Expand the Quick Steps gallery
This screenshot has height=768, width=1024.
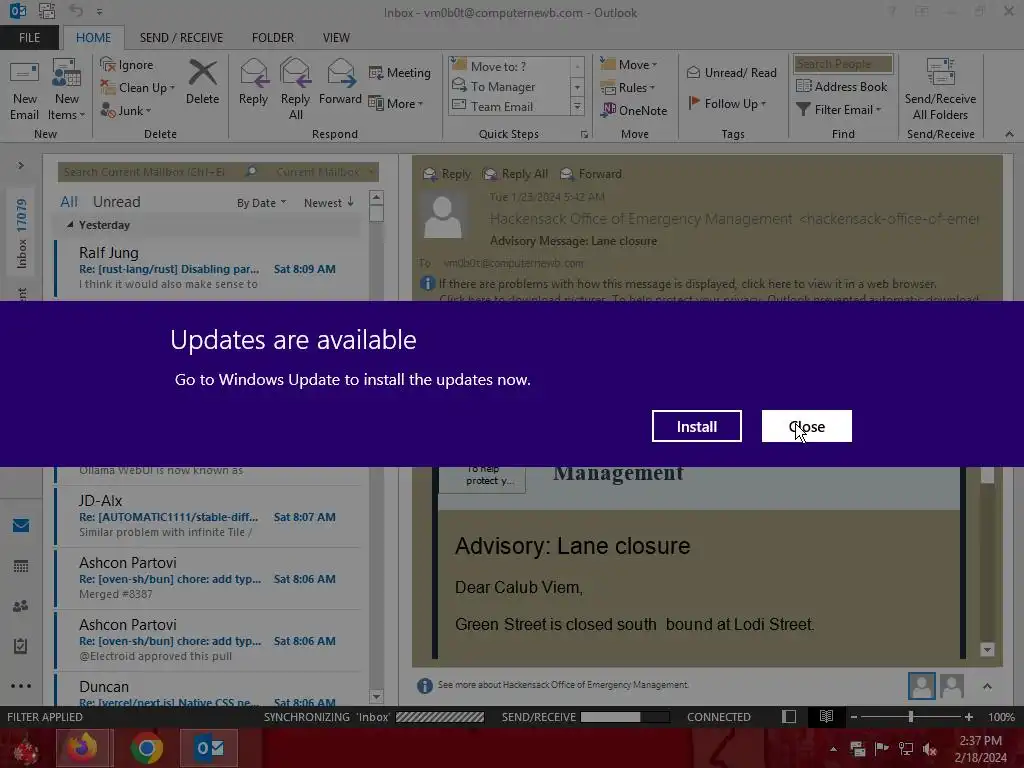(577, 106)
